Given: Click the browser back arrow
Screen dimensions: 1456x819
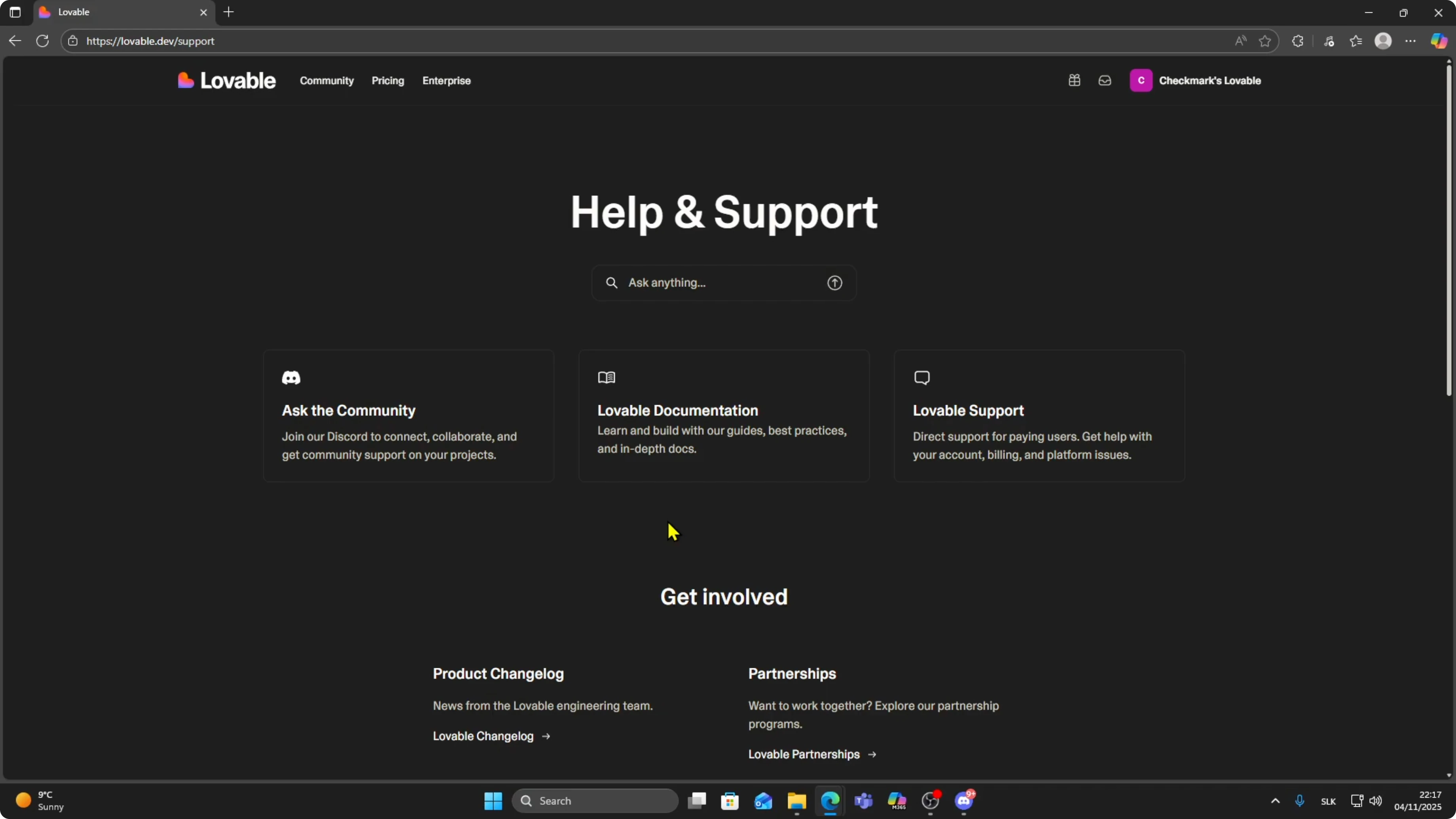Looking at the screenshot, I should [15, 41].
